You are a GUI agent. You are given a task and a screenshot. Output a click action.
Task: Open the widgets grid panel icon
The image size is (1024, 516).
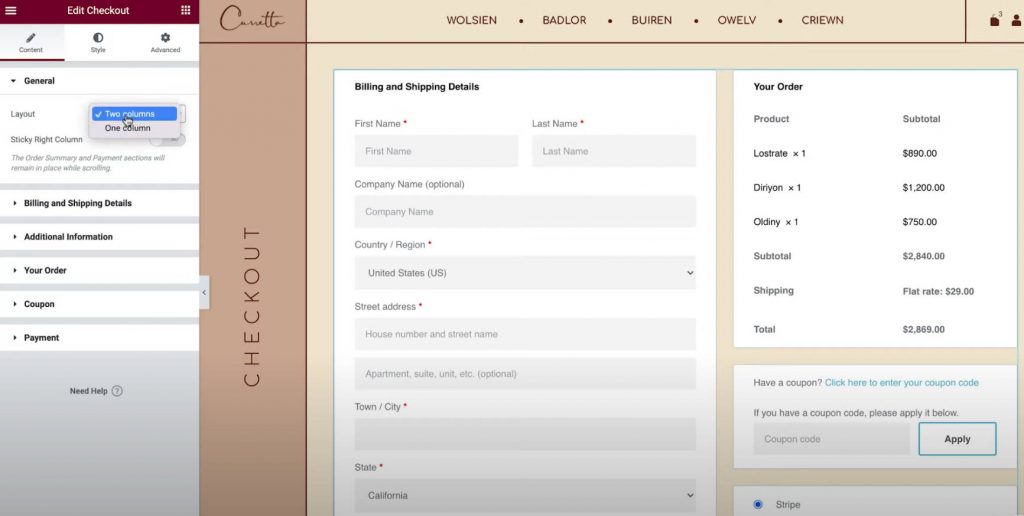[x=186, y=10]
